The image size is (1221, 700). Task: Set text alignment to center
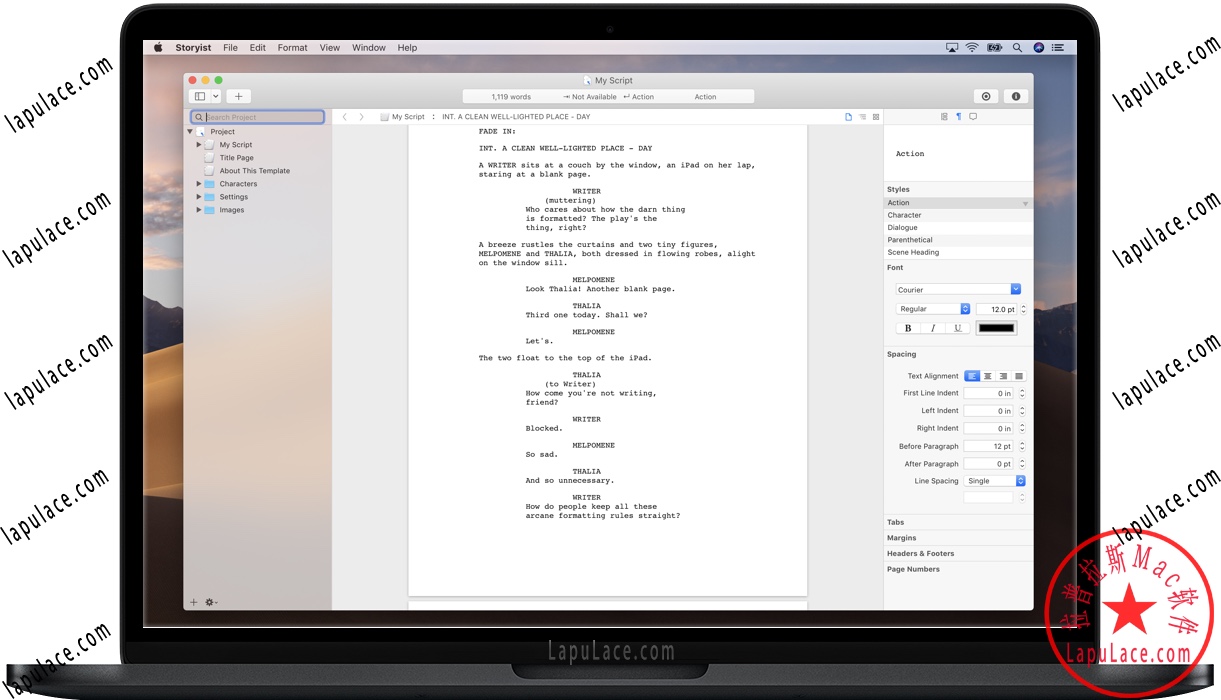988,376
